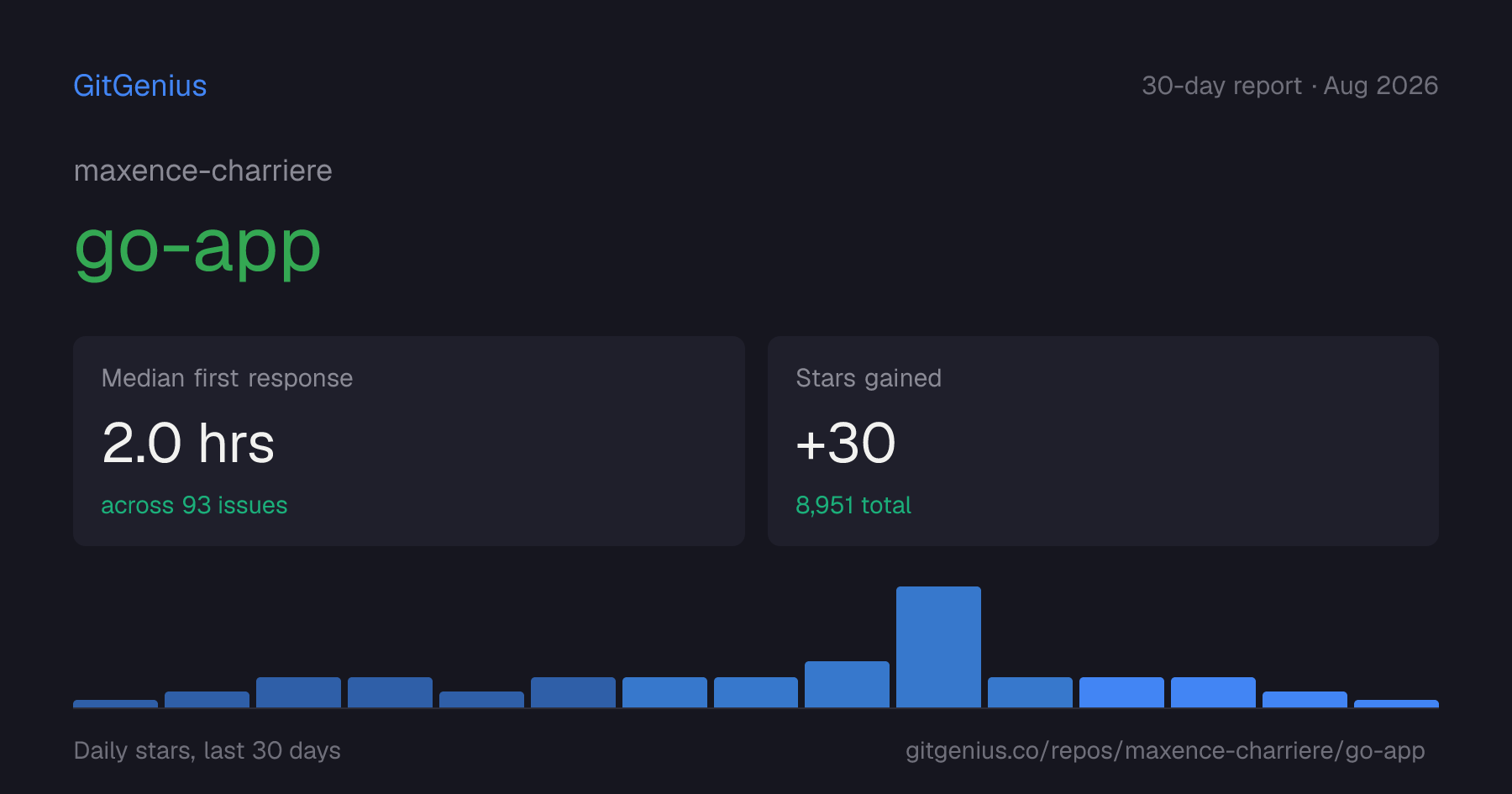
Task: Select the first, shortest chart bar
Action: 115,704
